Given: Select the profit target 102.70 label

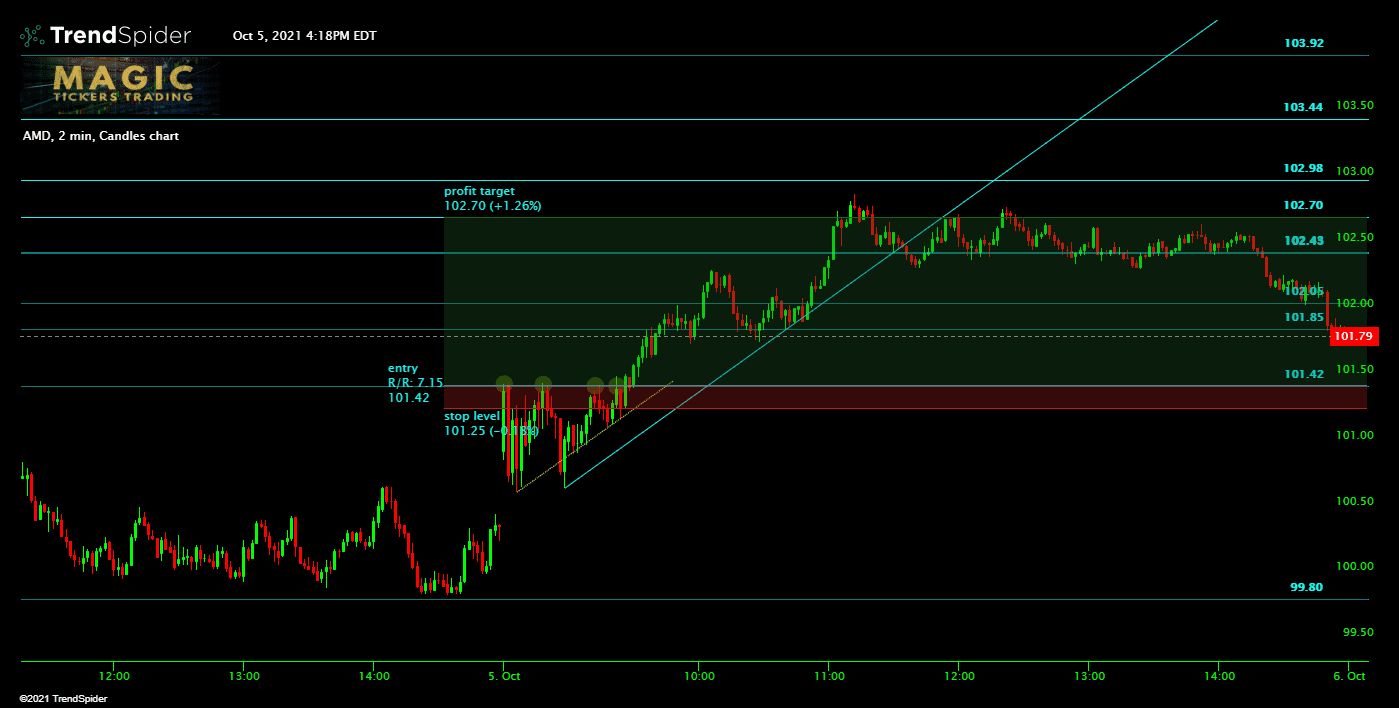Looking at the screenshot, I should [x=493, y=198].
